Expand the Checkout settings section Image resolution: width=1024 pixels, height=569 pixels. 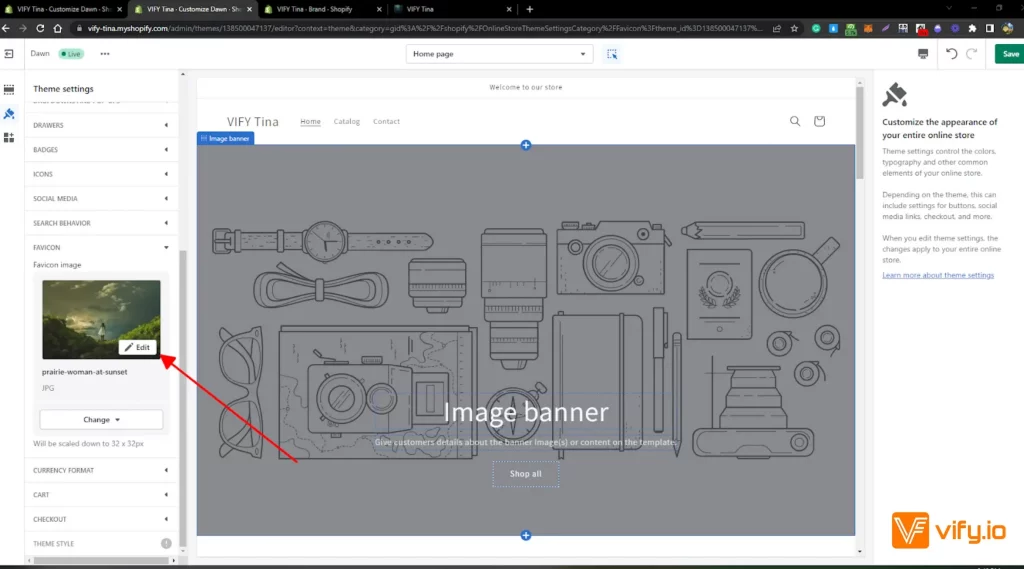tap(100, 519)
